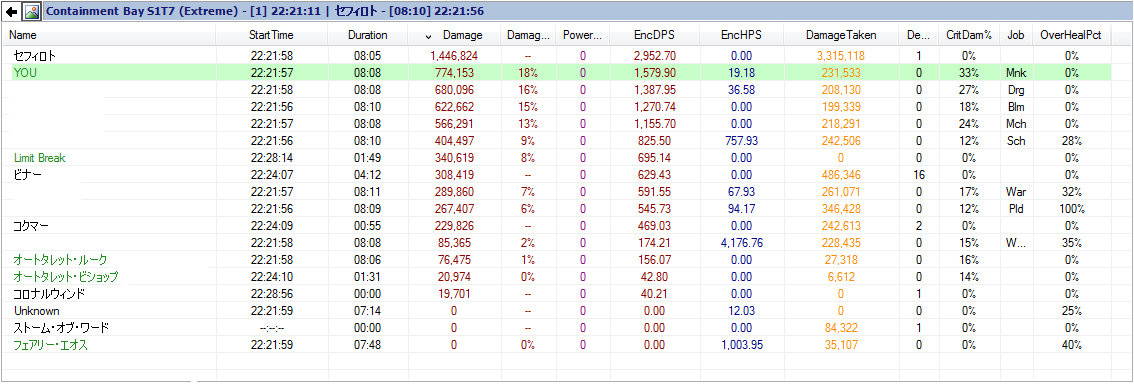Click start time 22:28:14
This screenshot has width=1134, height=387.
click(x=271, y=157)
